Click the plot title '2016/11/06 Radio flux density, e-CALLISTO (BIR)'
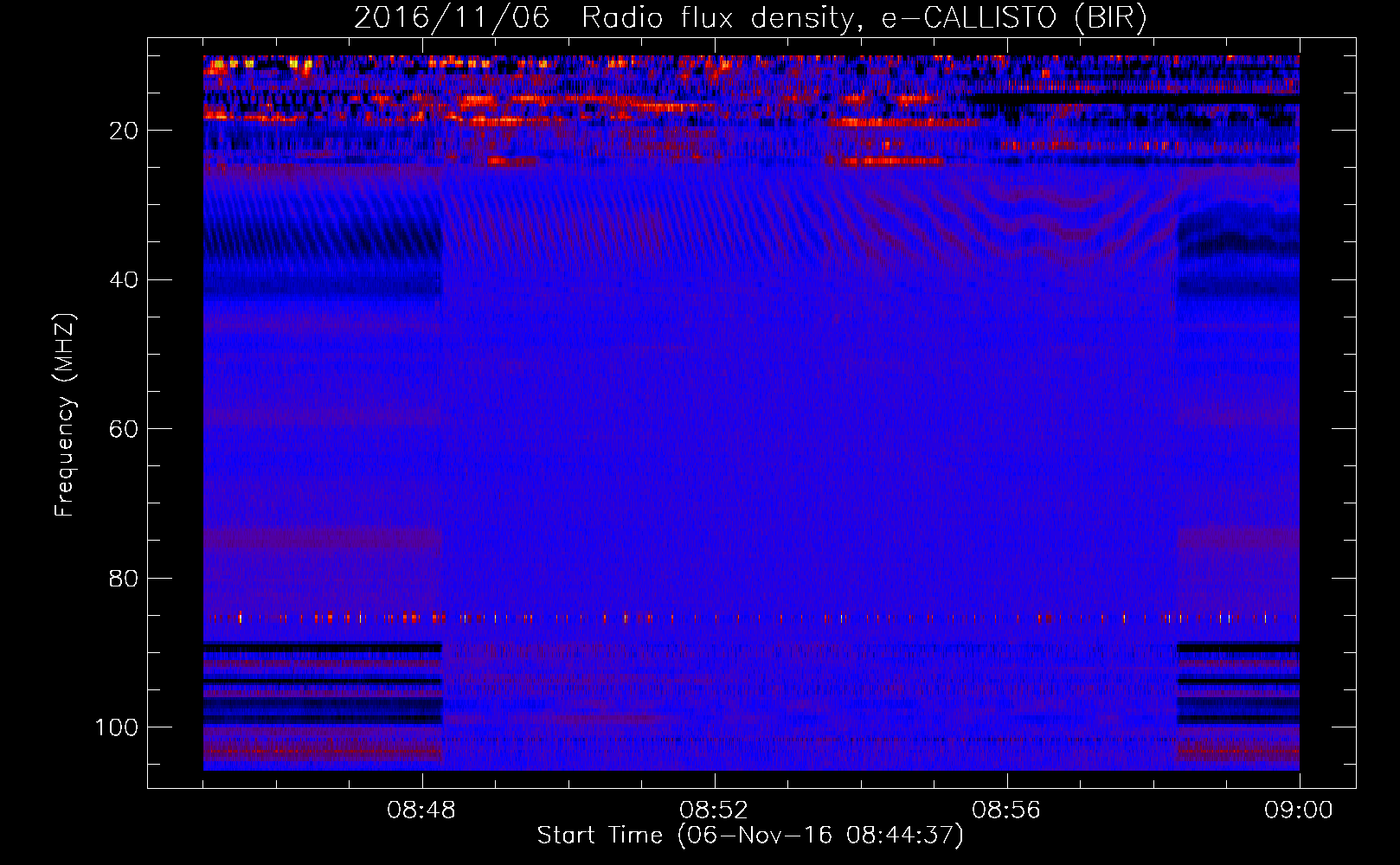Screen dimensions: 1400x865 750,18
